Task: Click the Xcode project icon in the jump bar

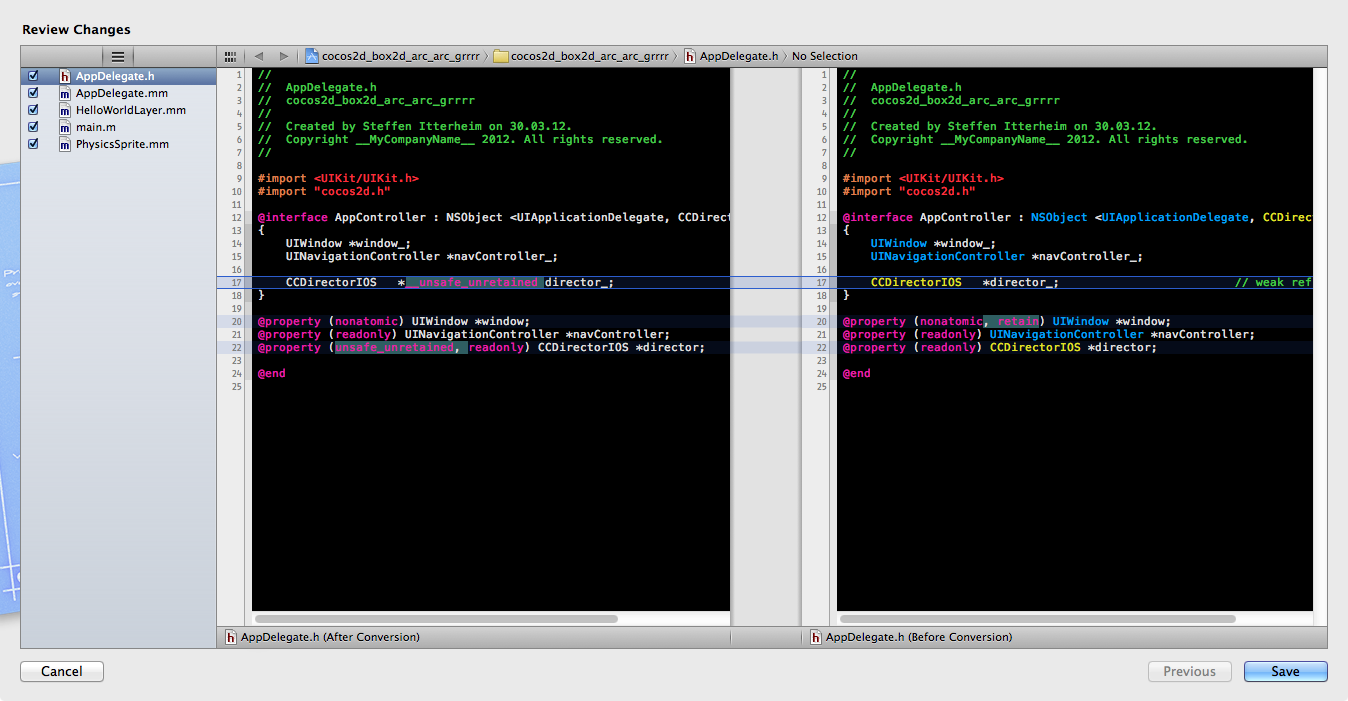Action: pyautogui.click(x=312, y=57)
